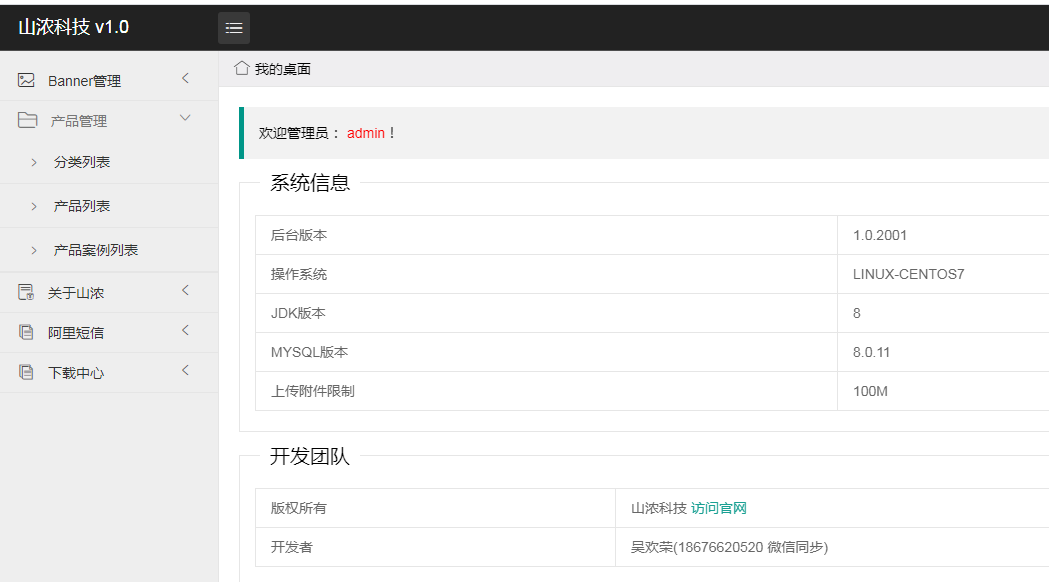Open the 产品管理 menu
This screenshot has height=582, width=1049.
tap(109, 121)
